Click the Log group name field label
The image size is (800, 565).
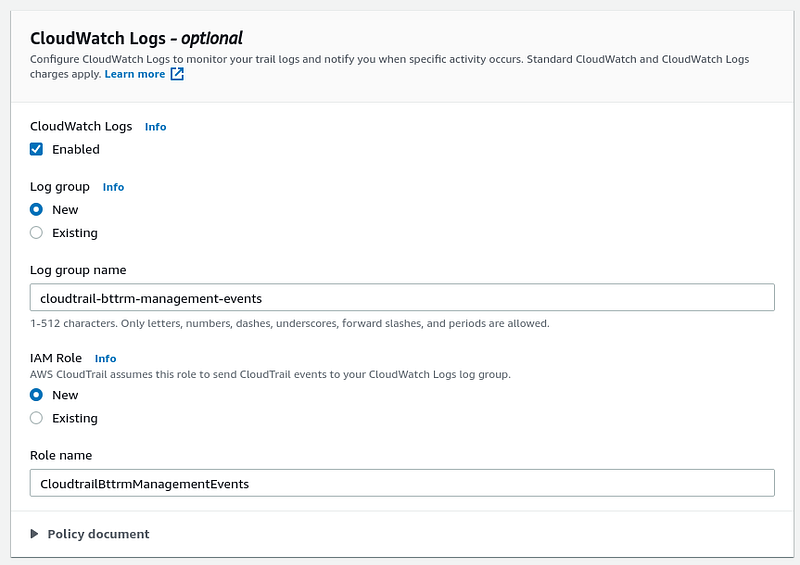[78, 270]
